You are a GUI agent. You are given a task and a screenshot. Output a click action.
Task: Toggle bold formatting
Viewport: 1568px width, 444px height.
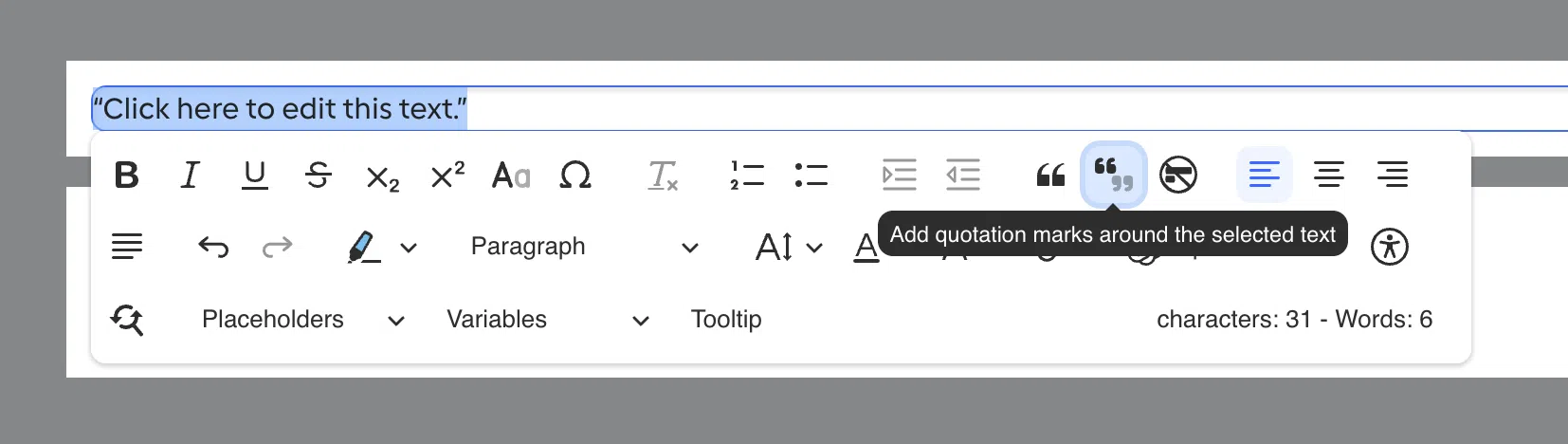click(127, 176)
